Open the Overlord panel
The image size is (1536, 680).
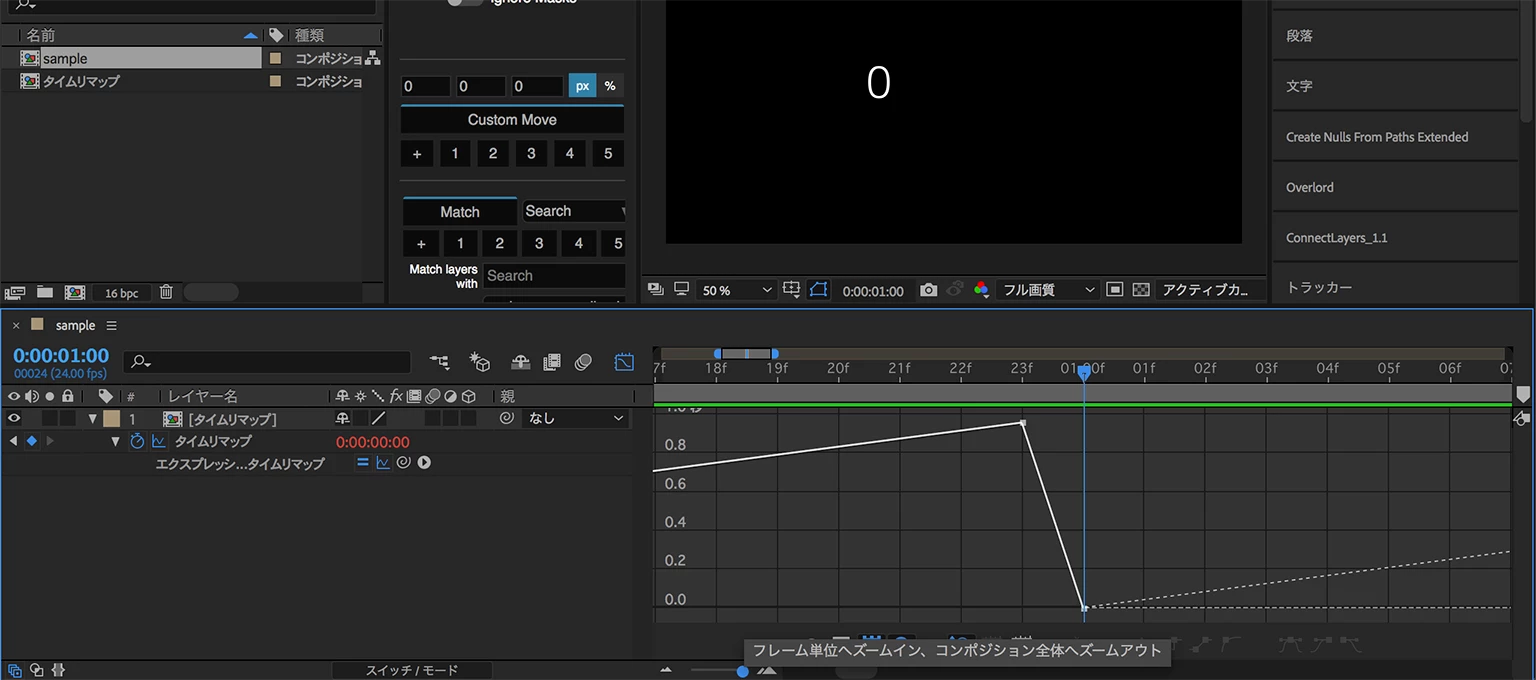point(1395,187)
